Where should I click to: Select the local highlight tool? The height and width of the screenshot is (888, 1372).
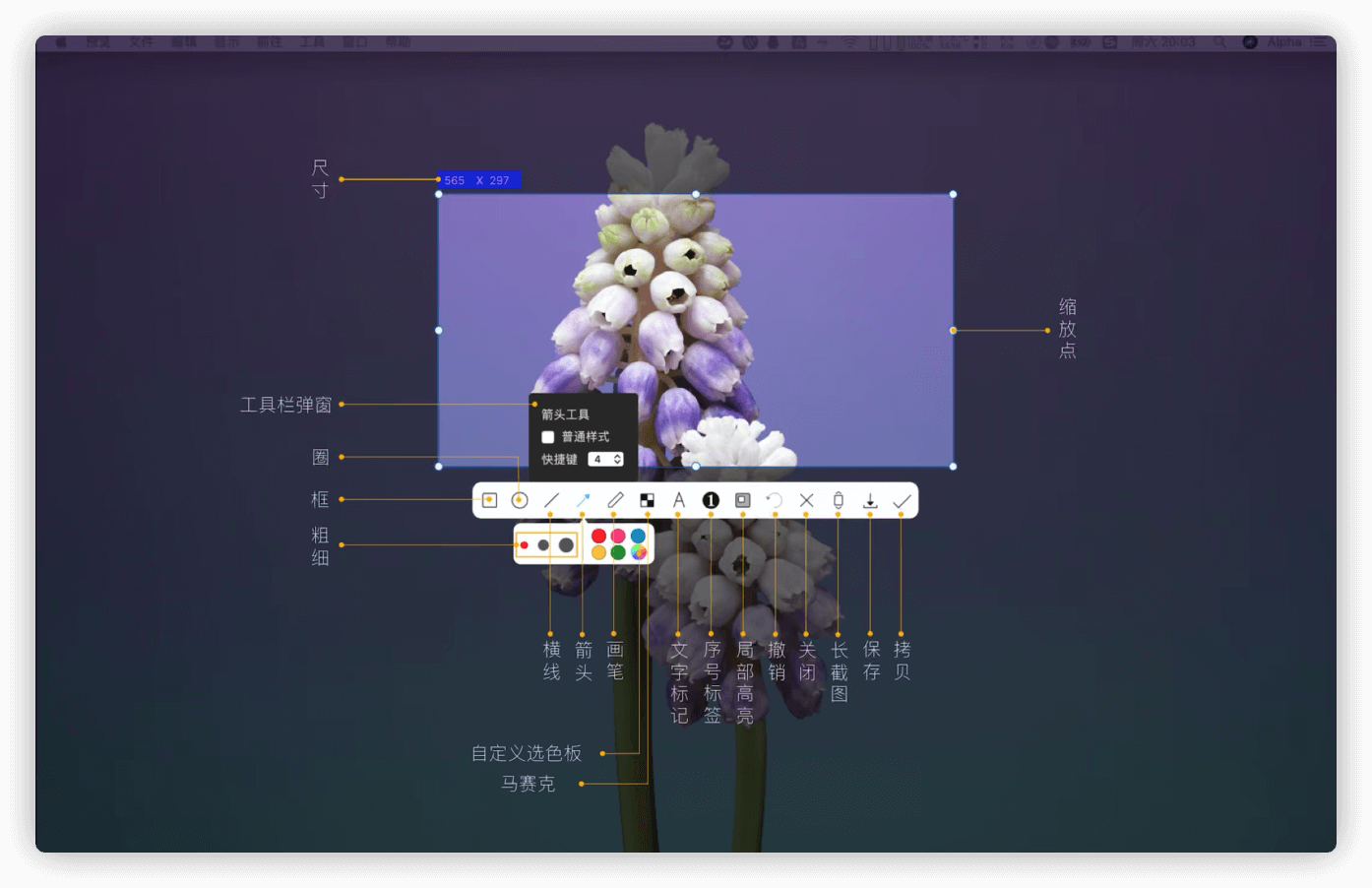coord(743,500)
